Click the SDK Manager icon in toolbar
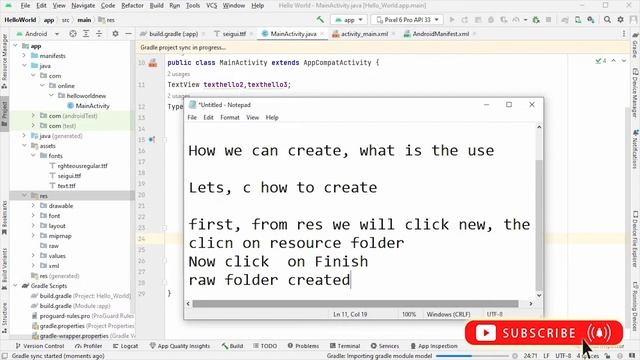This screenshot has height=360, width=640. click(591, 20)
